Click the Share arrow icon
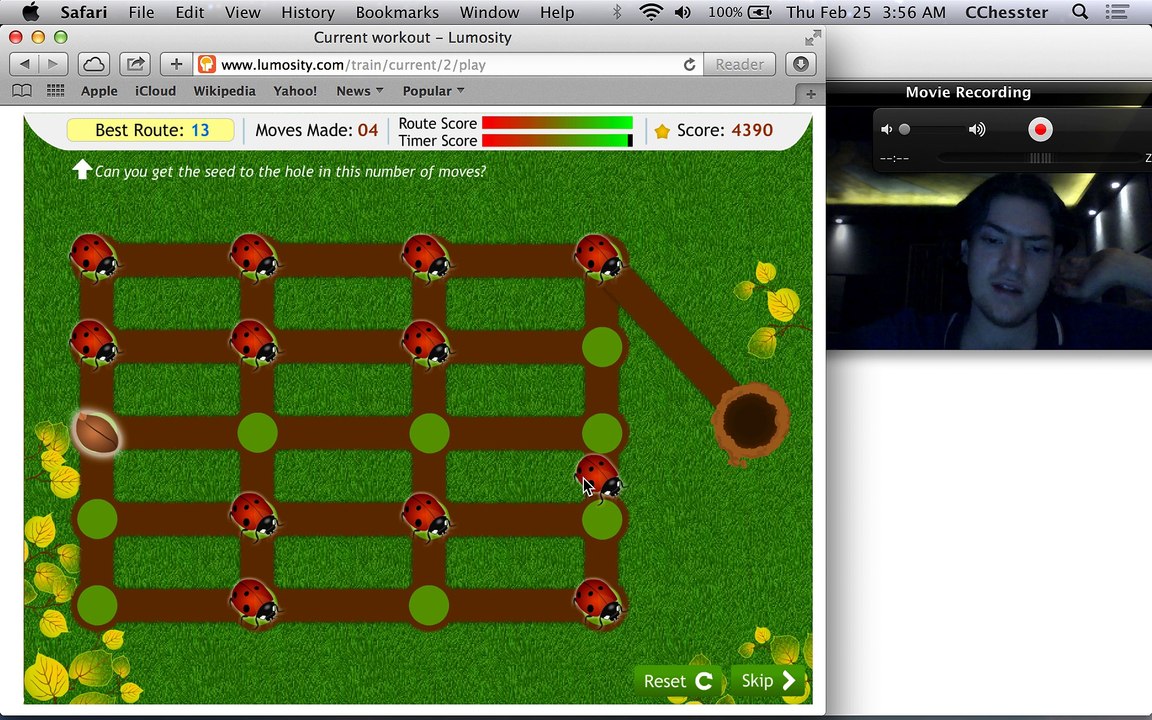 click(135, 64)
